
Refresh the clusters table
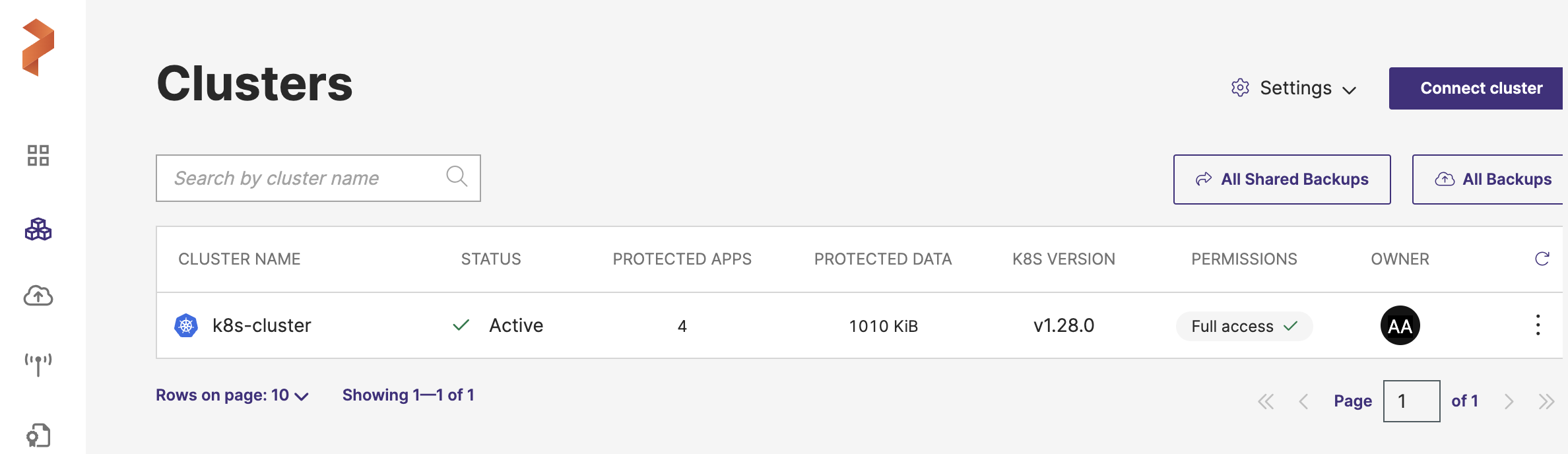[x=1542, y=259]
